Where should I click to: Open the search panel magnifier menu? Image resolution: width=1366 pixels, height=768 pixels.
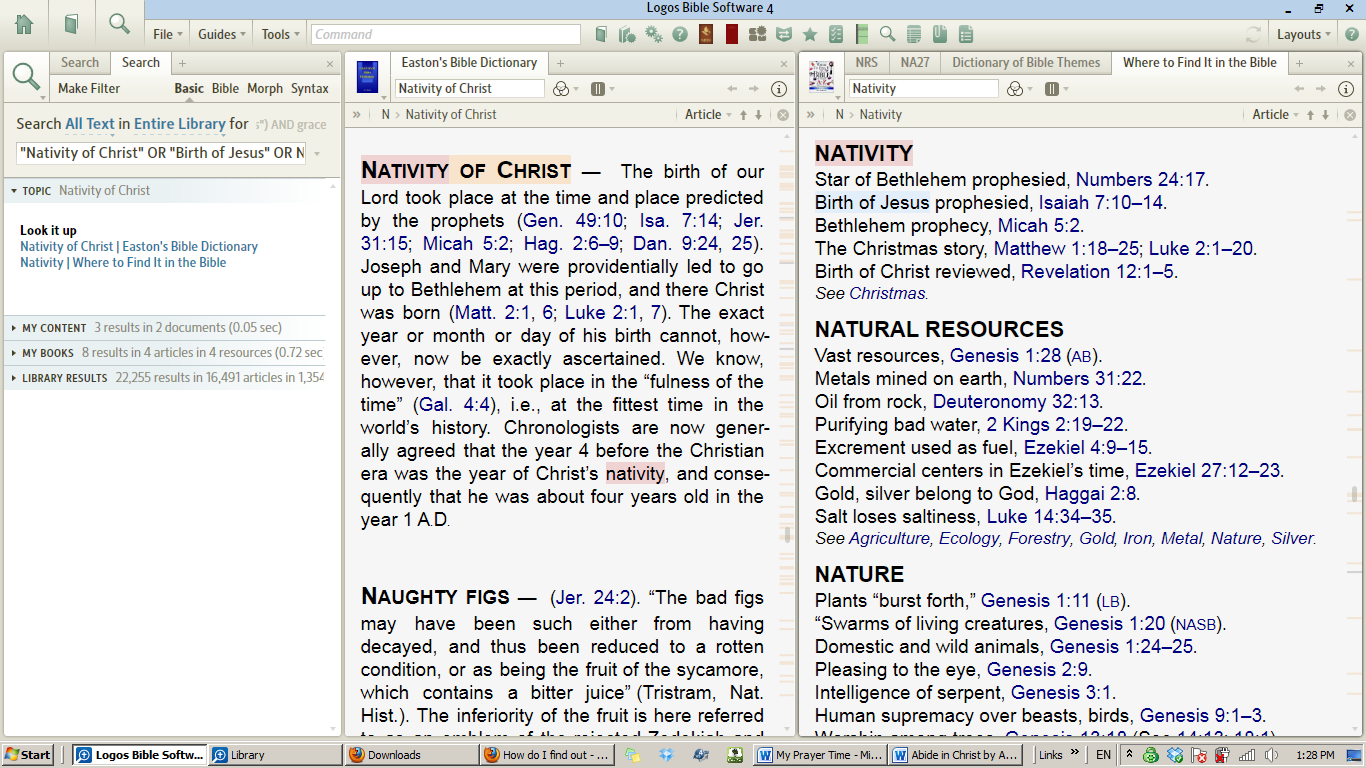pos(27,77)
